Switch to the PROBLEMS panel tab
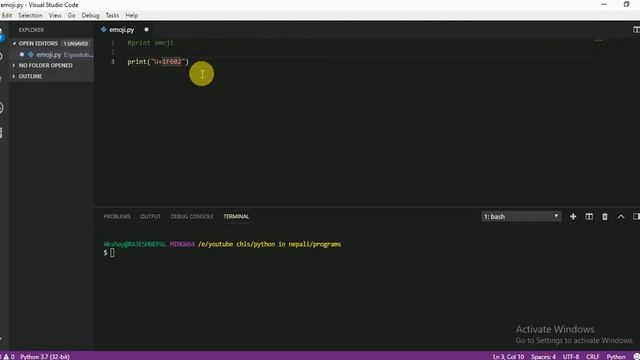The height and width of the screenshot is (360, 640). 117,217
